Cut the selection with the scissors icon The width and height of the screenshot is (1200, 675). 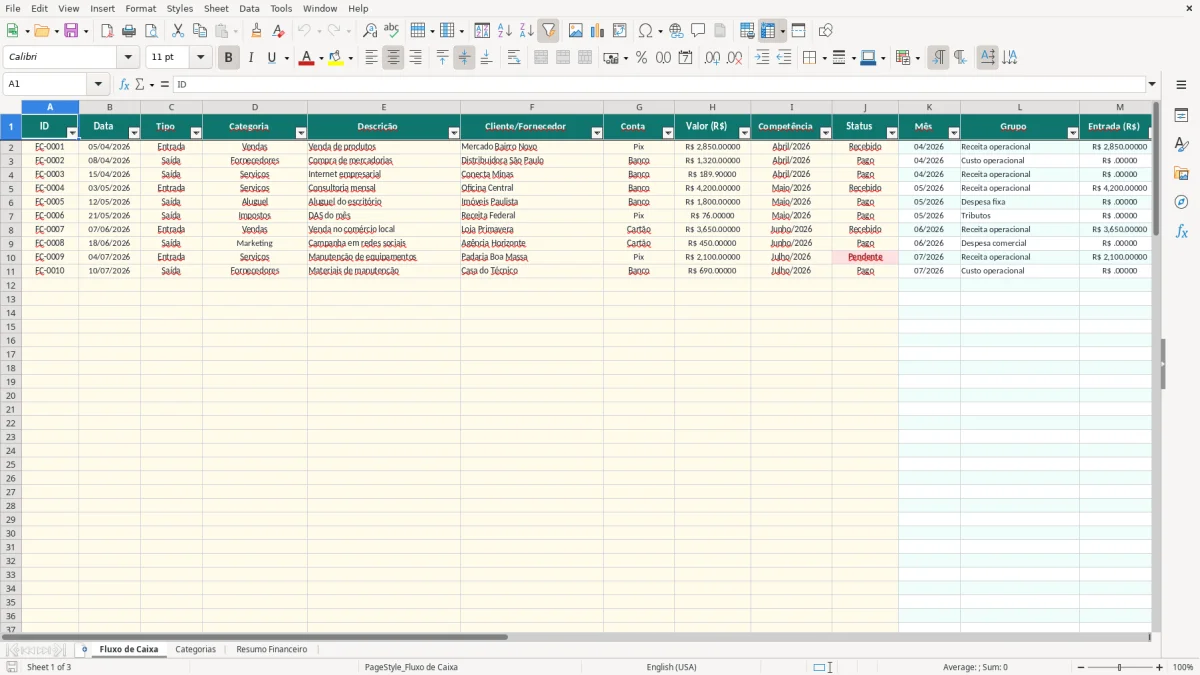pyautogui.click(x=178, y=31)
